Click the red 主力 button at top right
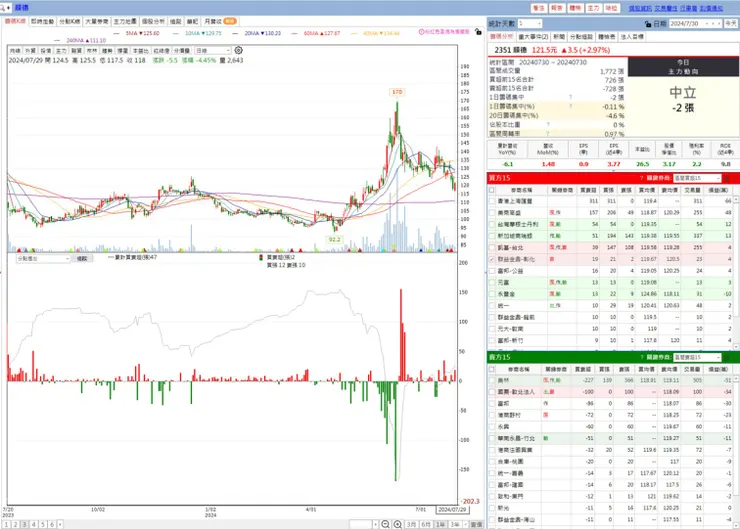 [593, 8]
